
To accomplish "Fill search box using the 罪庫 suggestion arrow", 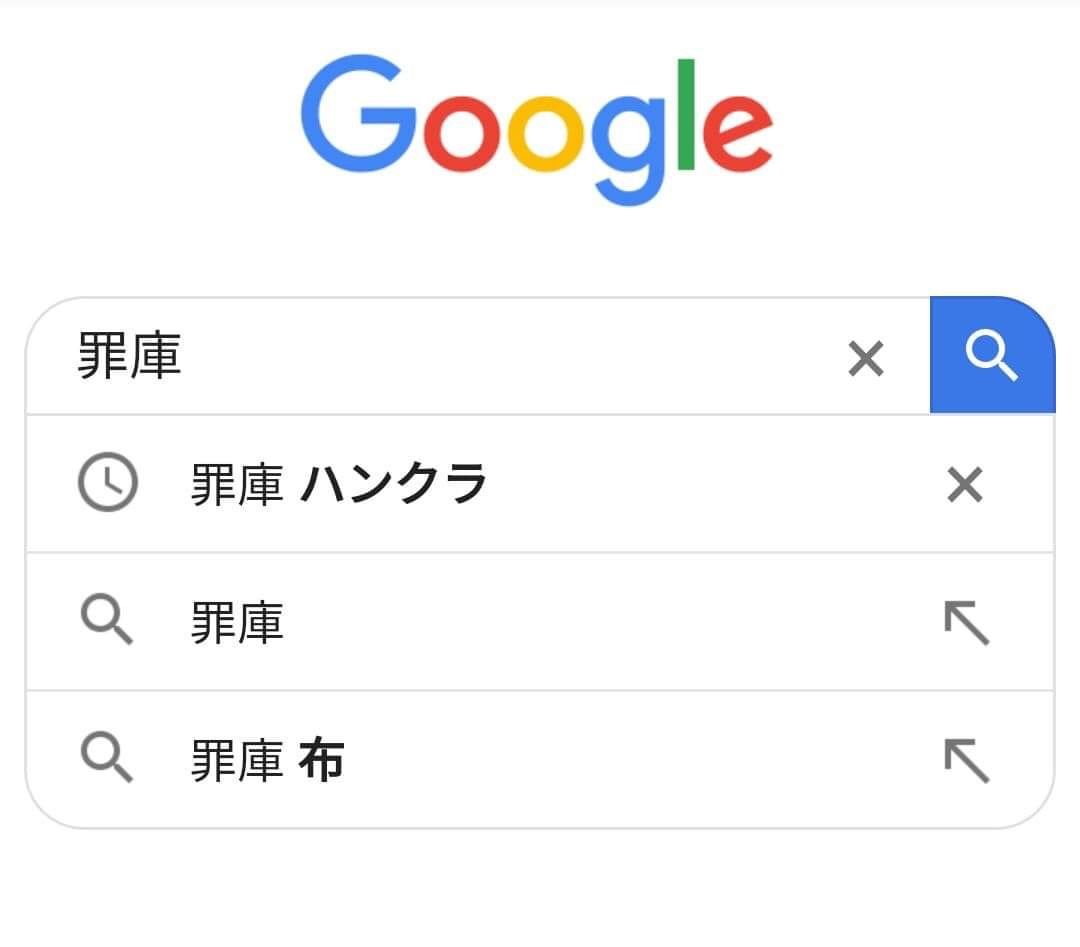I will click(x=966, y=623).
